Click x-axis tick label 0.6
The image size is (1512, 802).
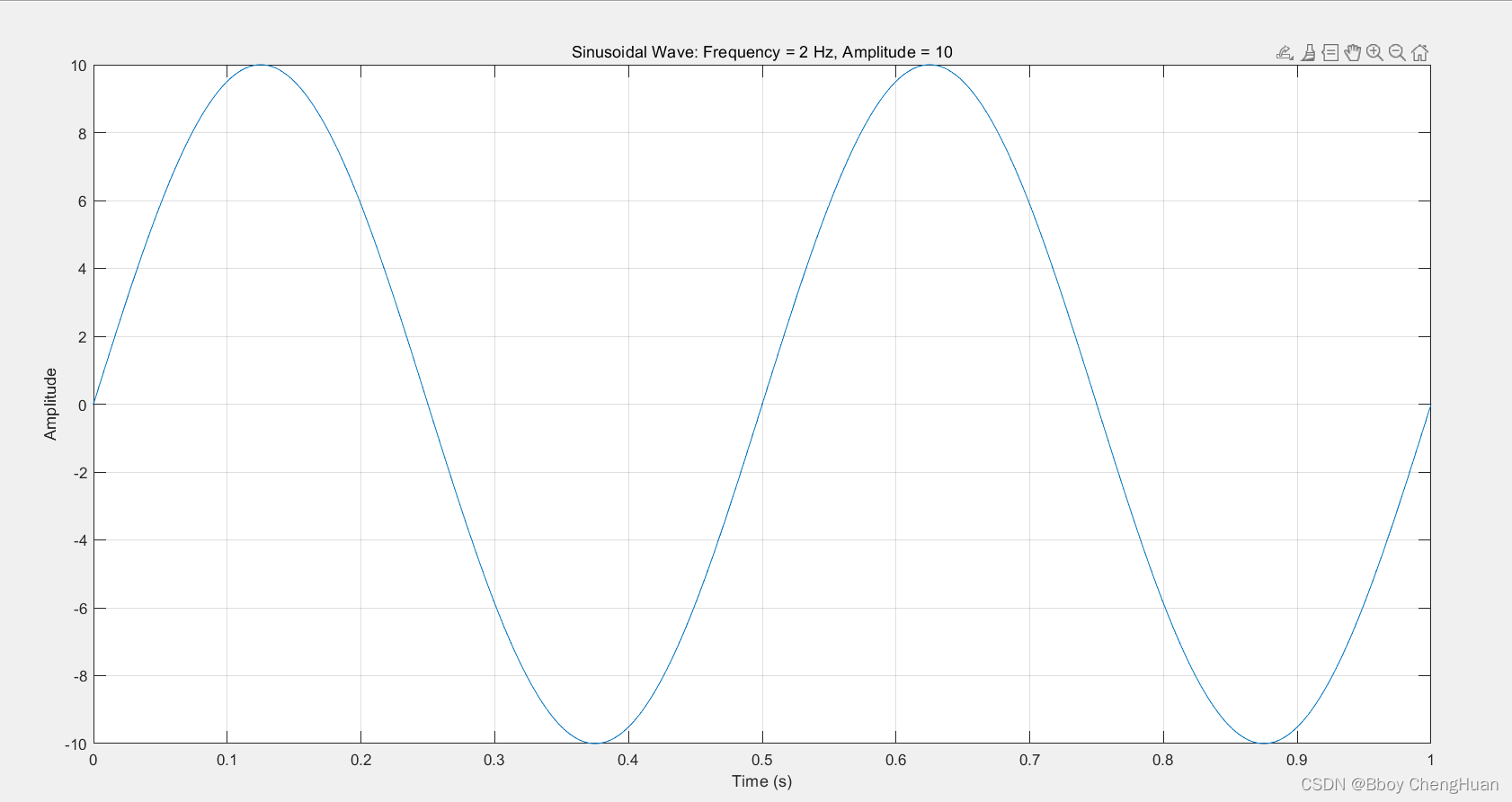pyautogui.click(x=895, y=760)
